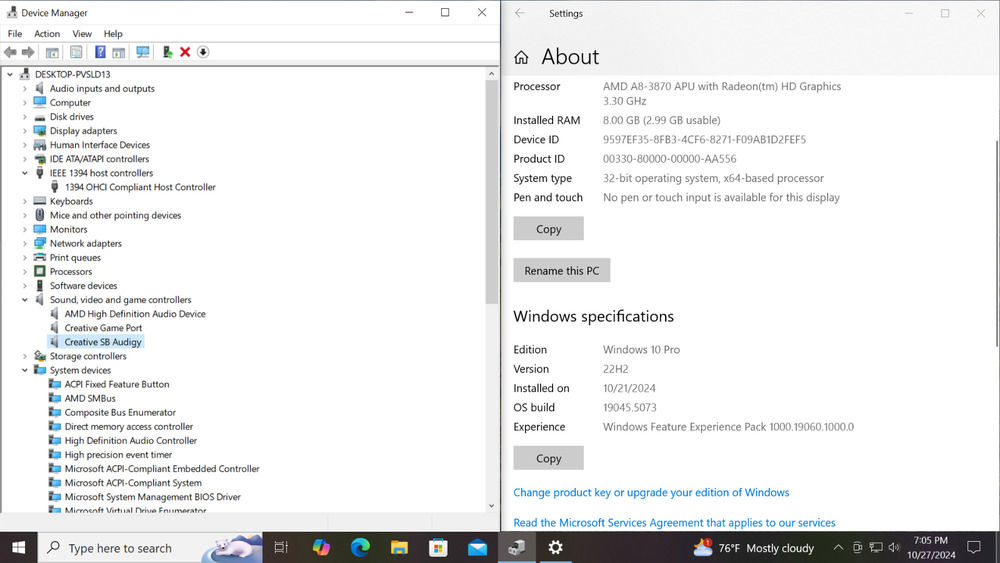Click the Disable device down-arrow icon

[203, 52]
